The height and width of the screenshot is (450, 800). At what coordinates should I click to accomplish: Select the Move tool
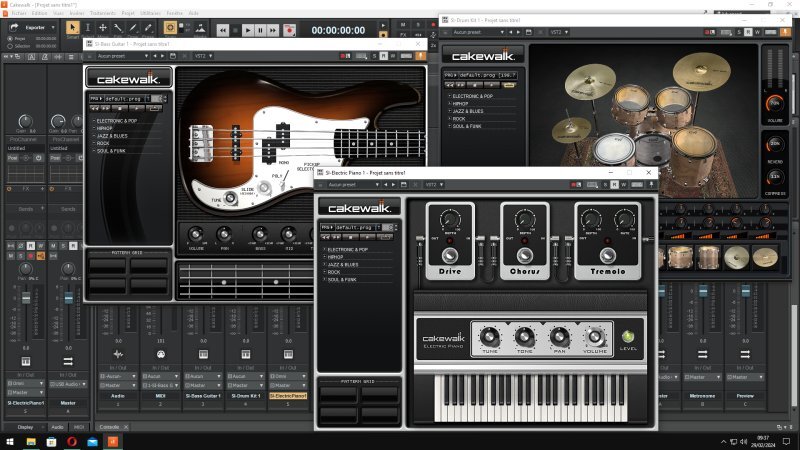103,28
